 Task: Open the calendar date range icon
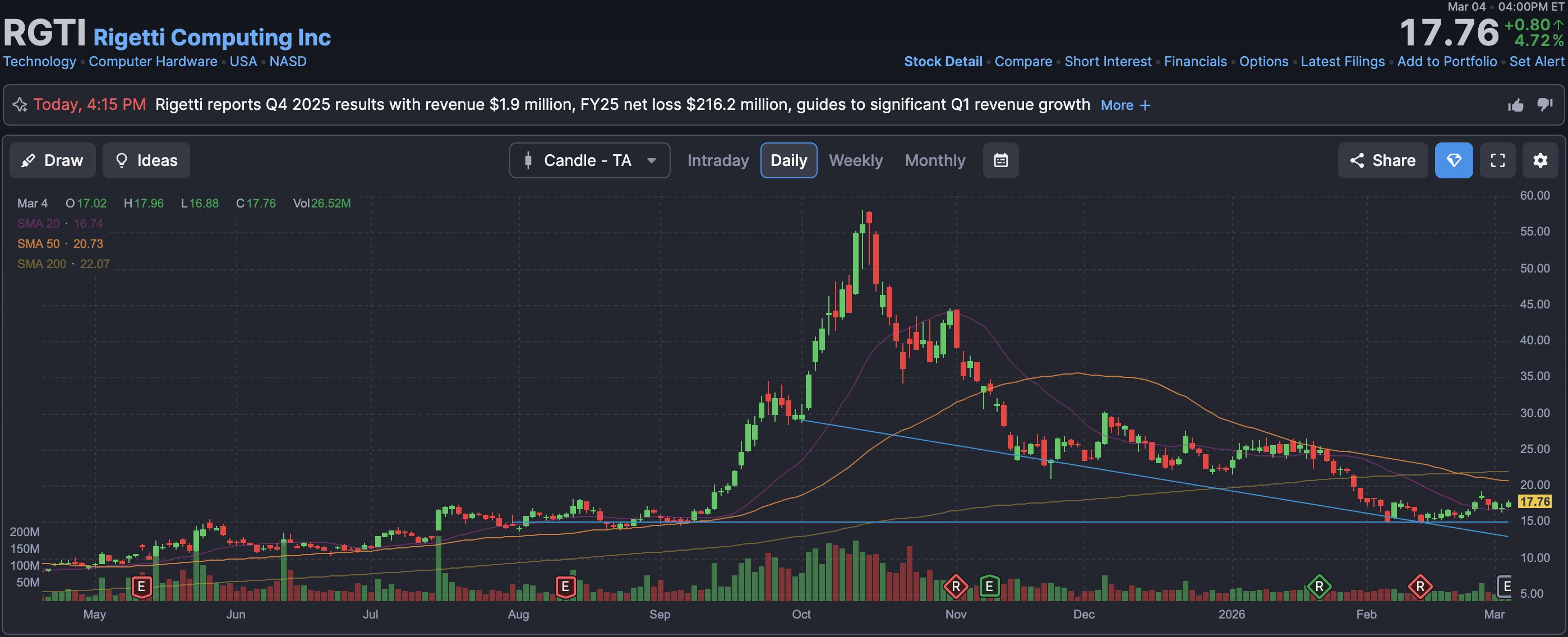tap(1000, 160)
